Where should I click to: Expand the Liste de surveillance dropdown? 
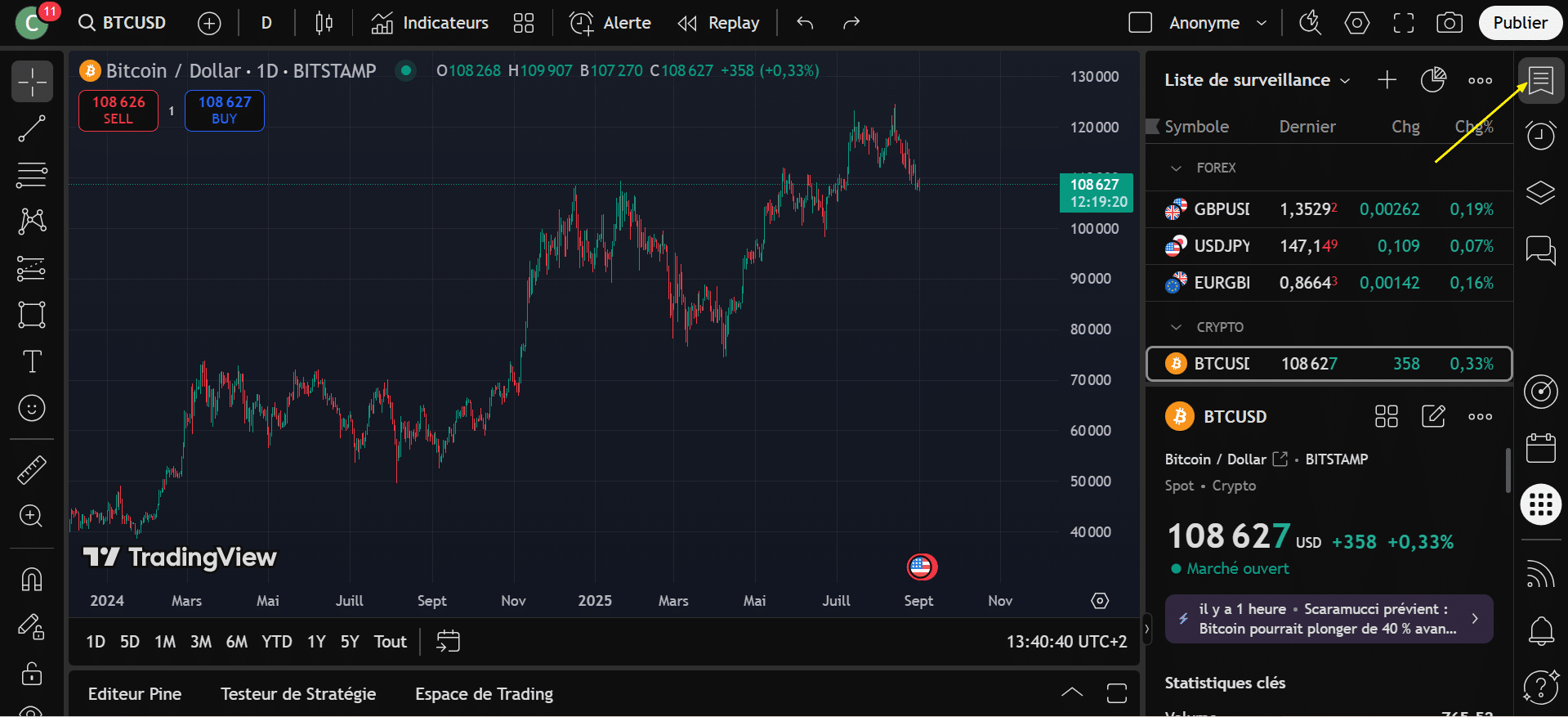(x=1257, y=80)
